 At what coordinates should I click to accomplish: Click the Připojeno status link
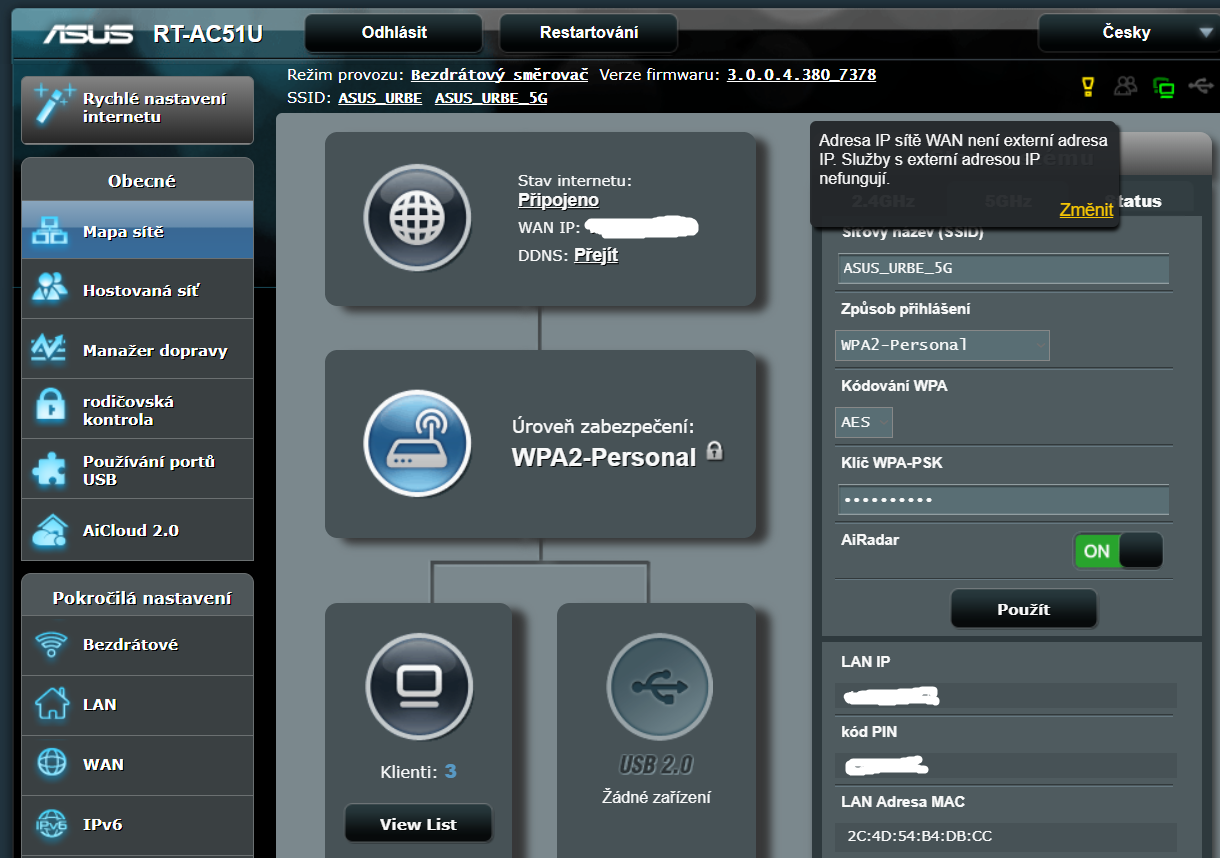click(558, 201)
